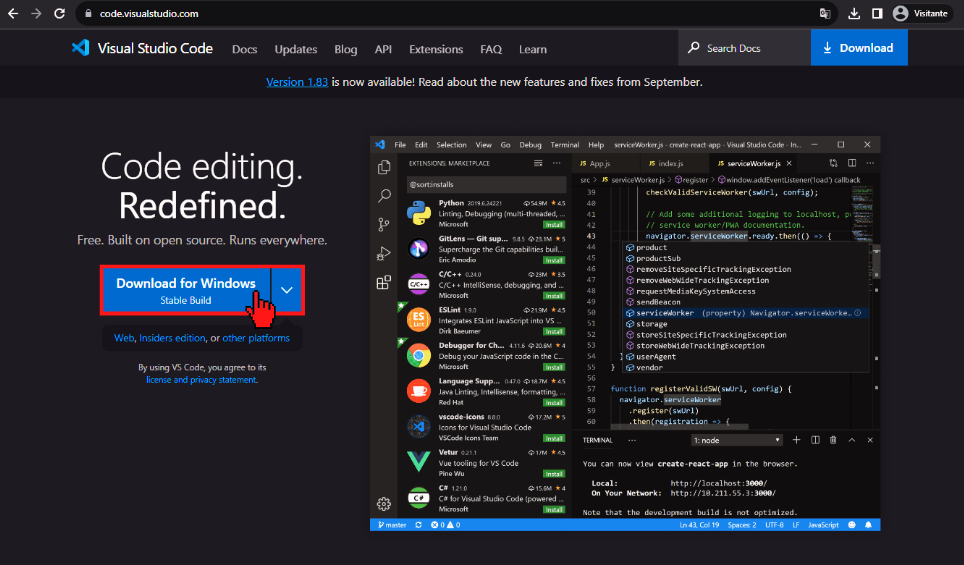This screenshot has height=565, width=964.
Task: Click the browser back arrow
Action: tap(13, 14)
